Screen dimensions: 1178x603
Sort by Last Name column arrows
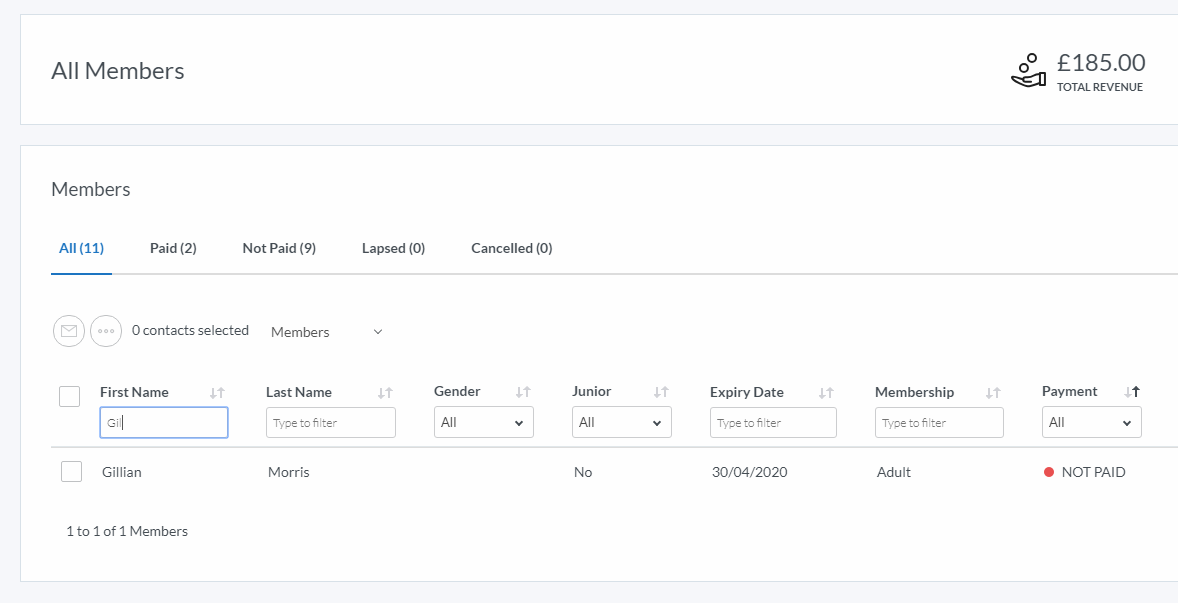385,393
